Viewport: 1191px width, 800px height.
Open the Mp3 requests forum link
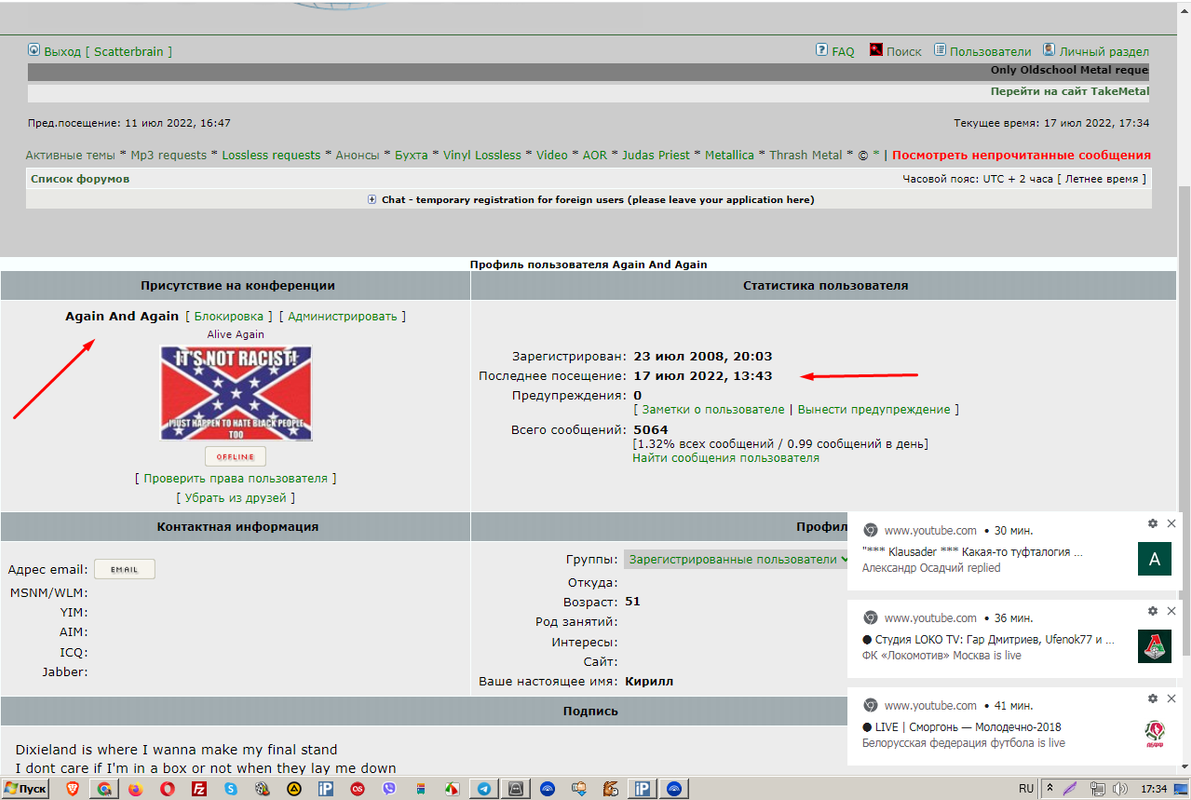tap(169, 155)
